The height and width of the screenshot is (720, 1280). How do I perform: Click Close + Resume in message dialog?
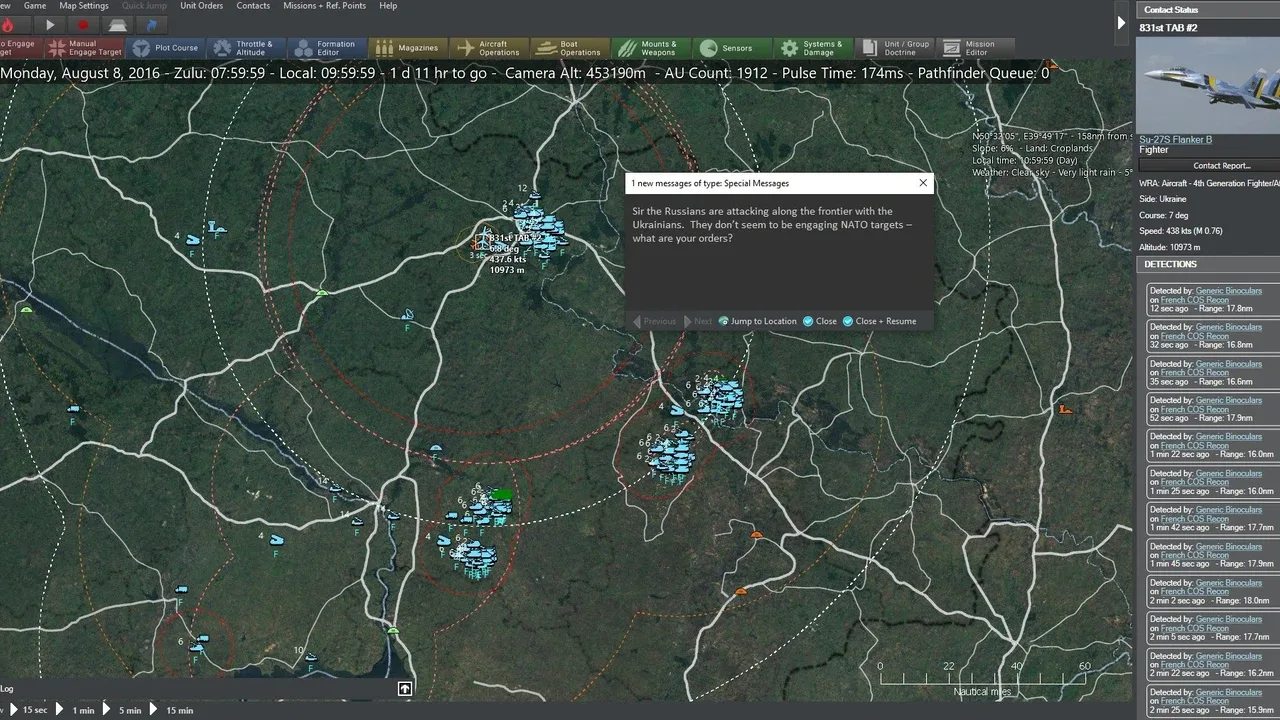(879, 321)
